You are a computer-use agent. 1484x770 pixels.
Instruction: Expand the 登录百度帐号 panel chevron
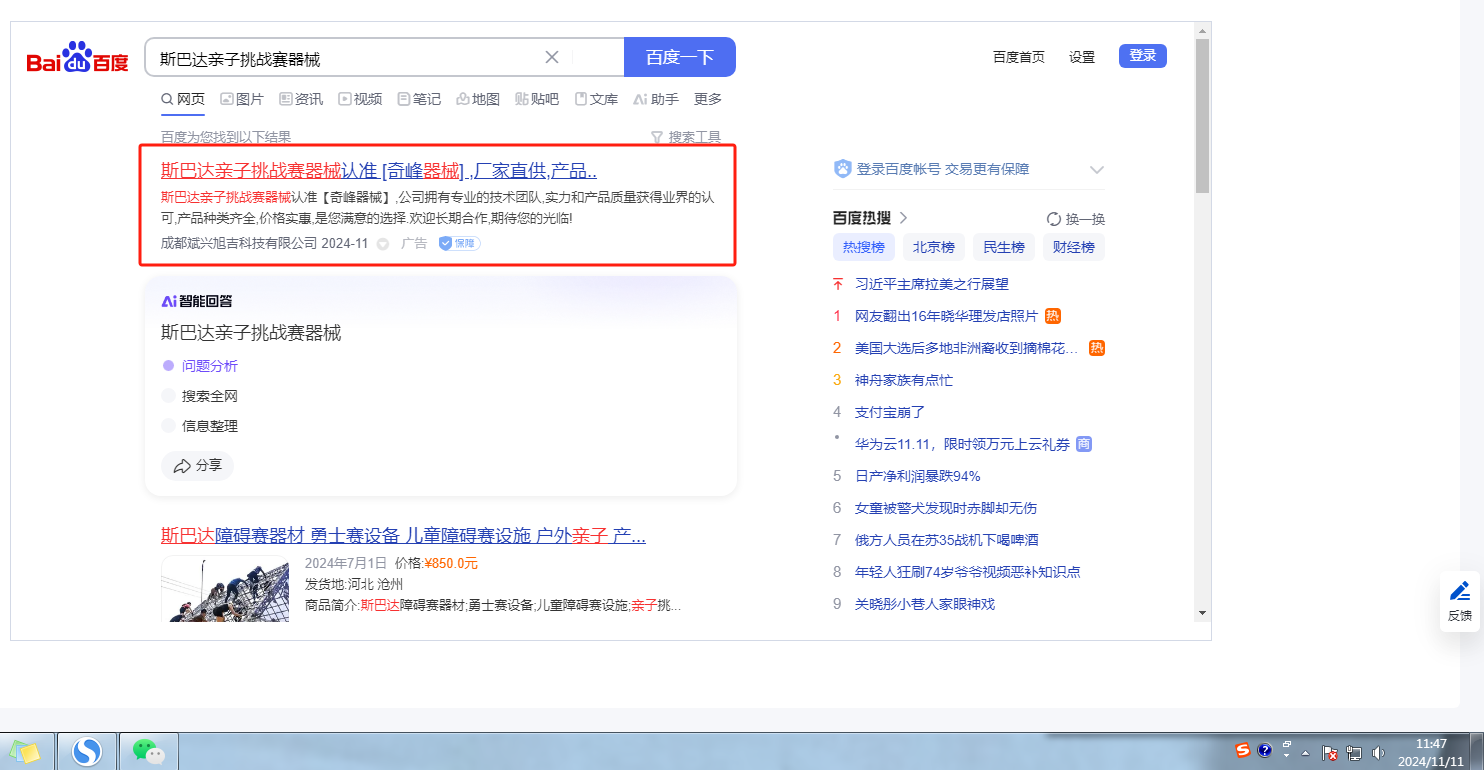[1096, 170]
